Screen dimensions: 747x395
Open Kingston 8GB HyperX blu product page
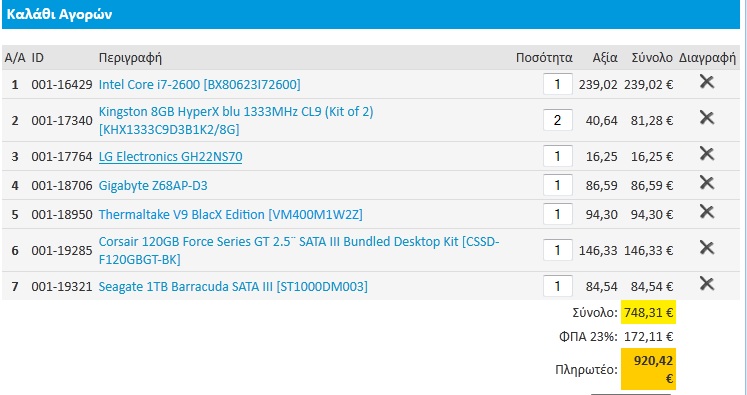point(236,121)
